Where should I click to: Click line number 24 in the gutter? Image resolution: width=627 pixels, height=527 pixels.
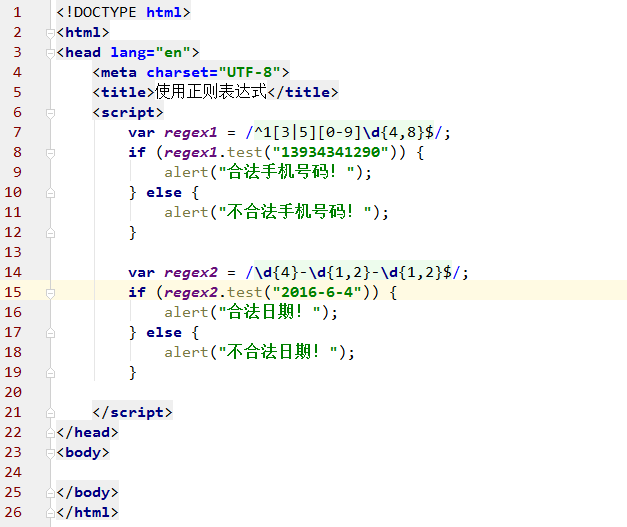coord(13,472)
